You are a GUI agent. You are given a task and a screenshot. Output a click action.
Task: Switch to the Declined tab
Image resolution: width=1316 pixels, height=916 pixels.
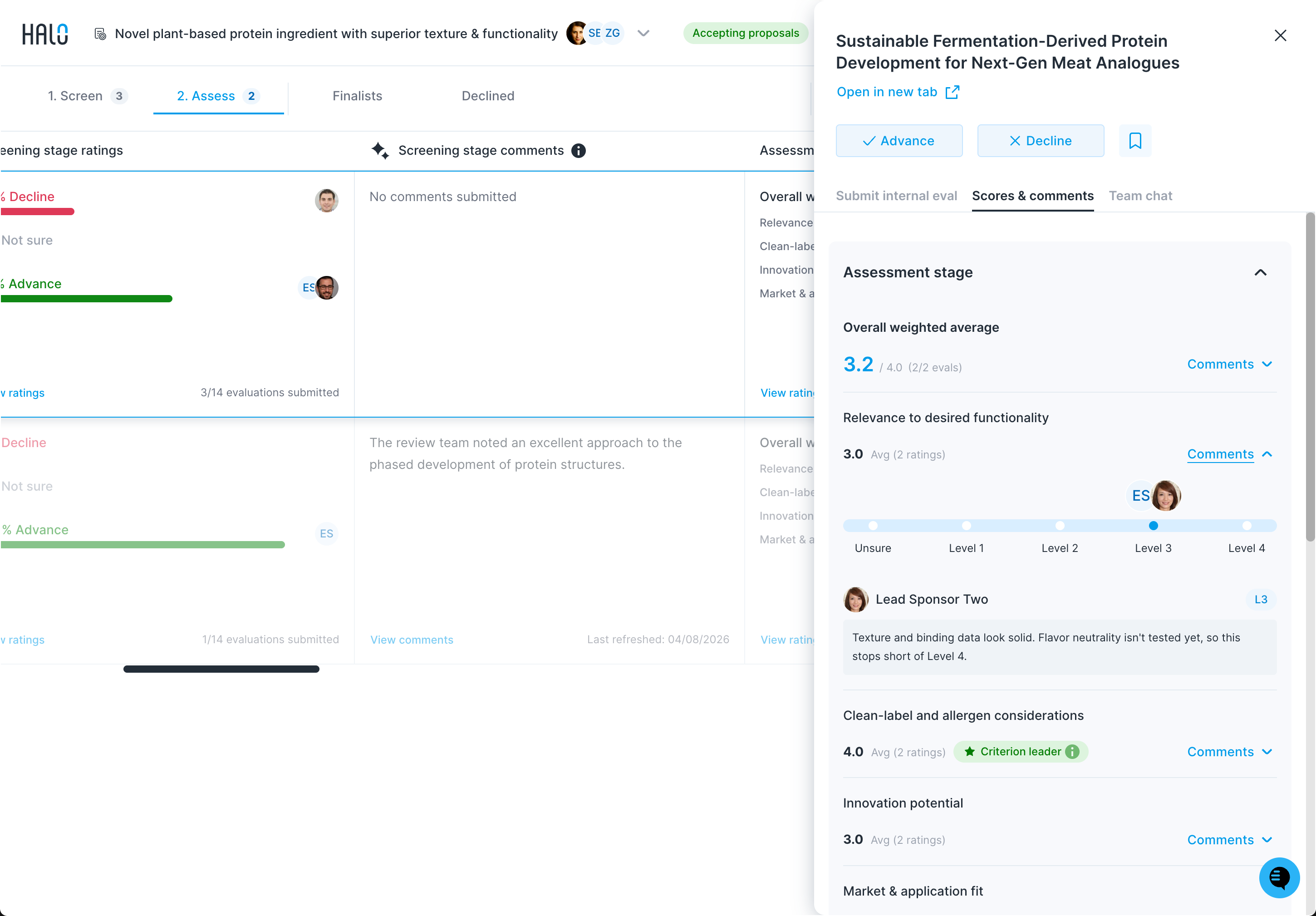click(488, 96)
